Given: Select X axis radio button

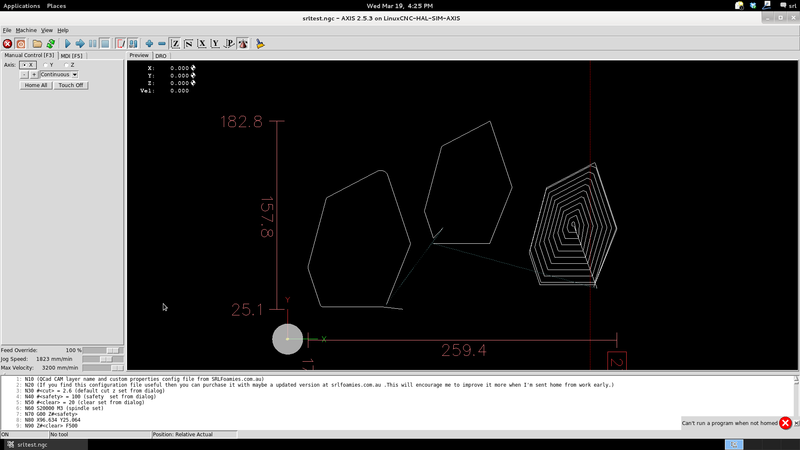Looking at the screenshot, I should click(28, 65).
